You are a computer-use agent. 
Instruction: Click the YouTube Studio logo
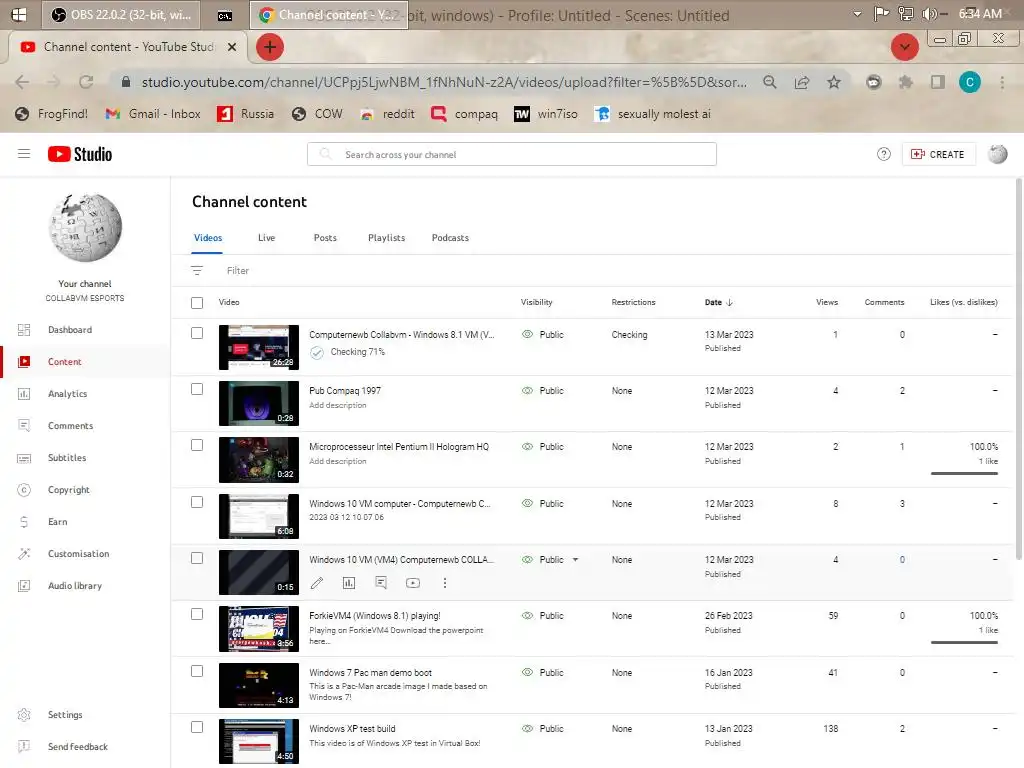(x=80, y=154)
